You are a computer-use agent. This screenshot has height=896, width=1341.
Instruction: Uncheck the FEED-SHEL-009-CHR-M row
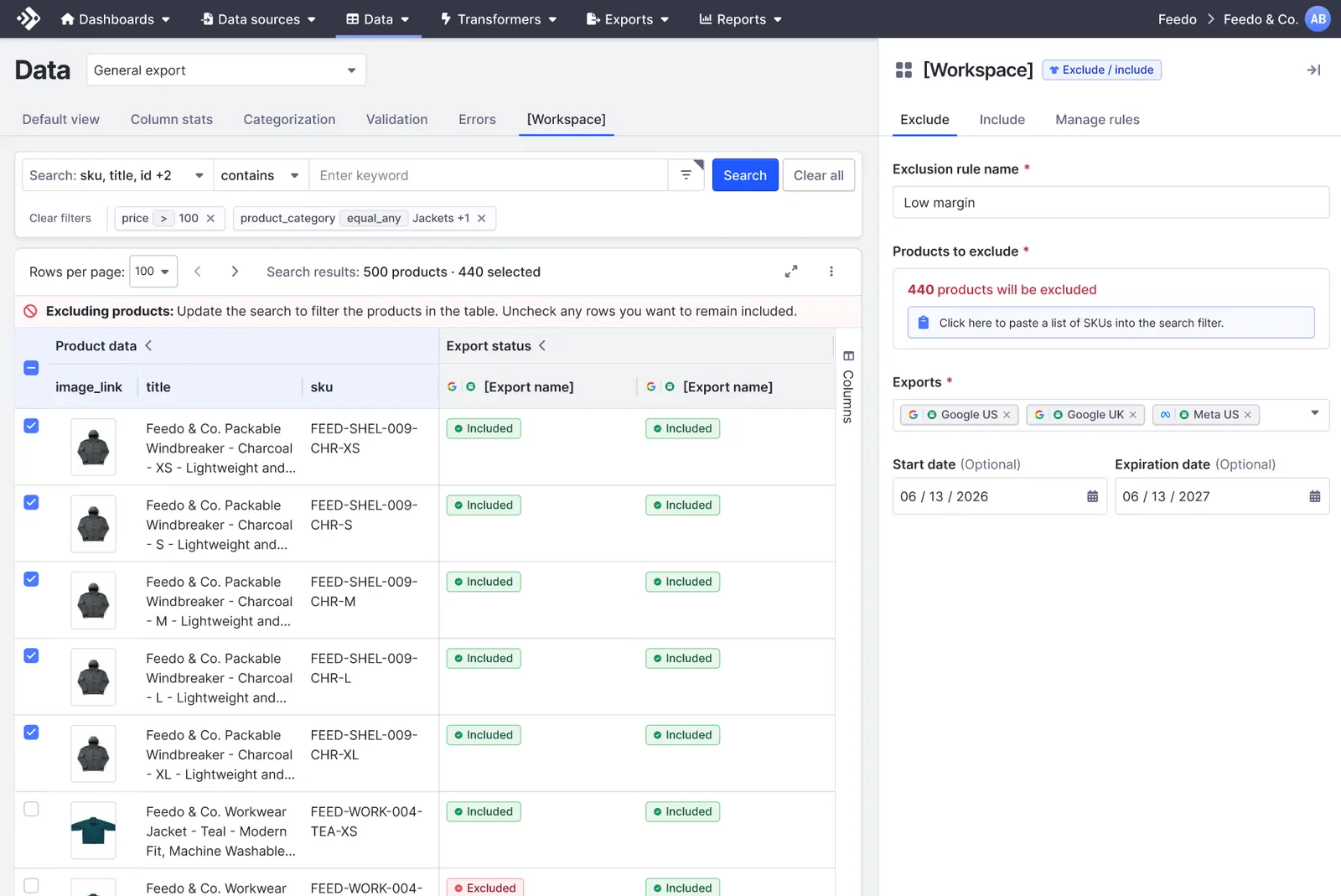coord(31,579)
